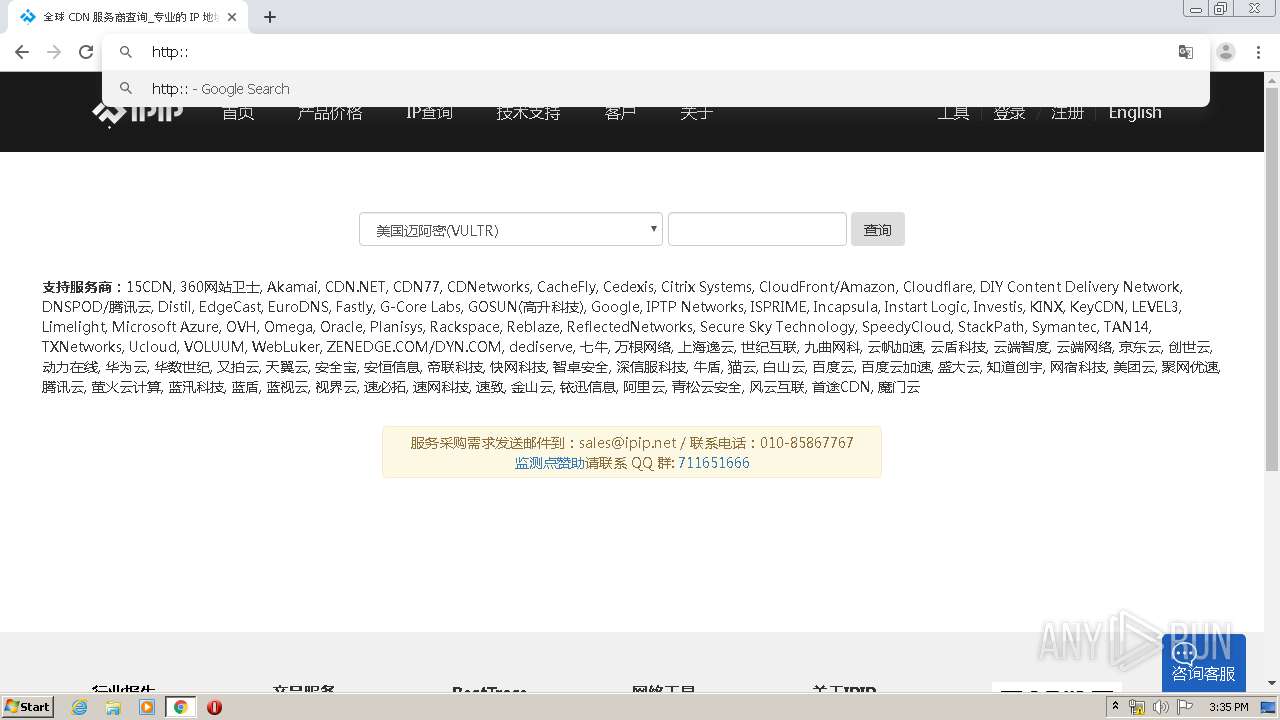
Task: Open the IP查询 navigation item
Action: (x=429, y=112)
